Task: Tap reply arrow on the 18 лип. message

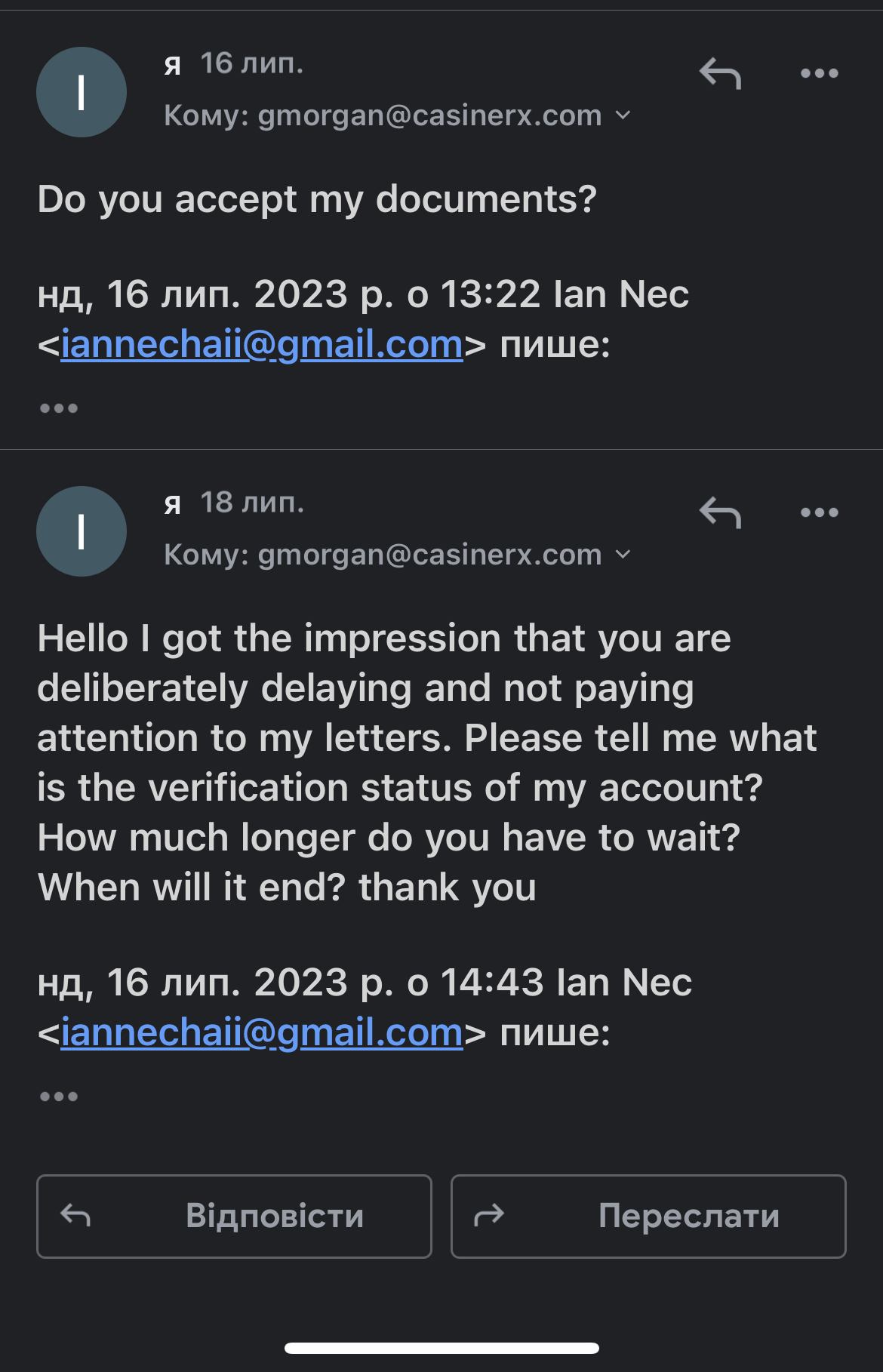Action: (x=720, y=513)
